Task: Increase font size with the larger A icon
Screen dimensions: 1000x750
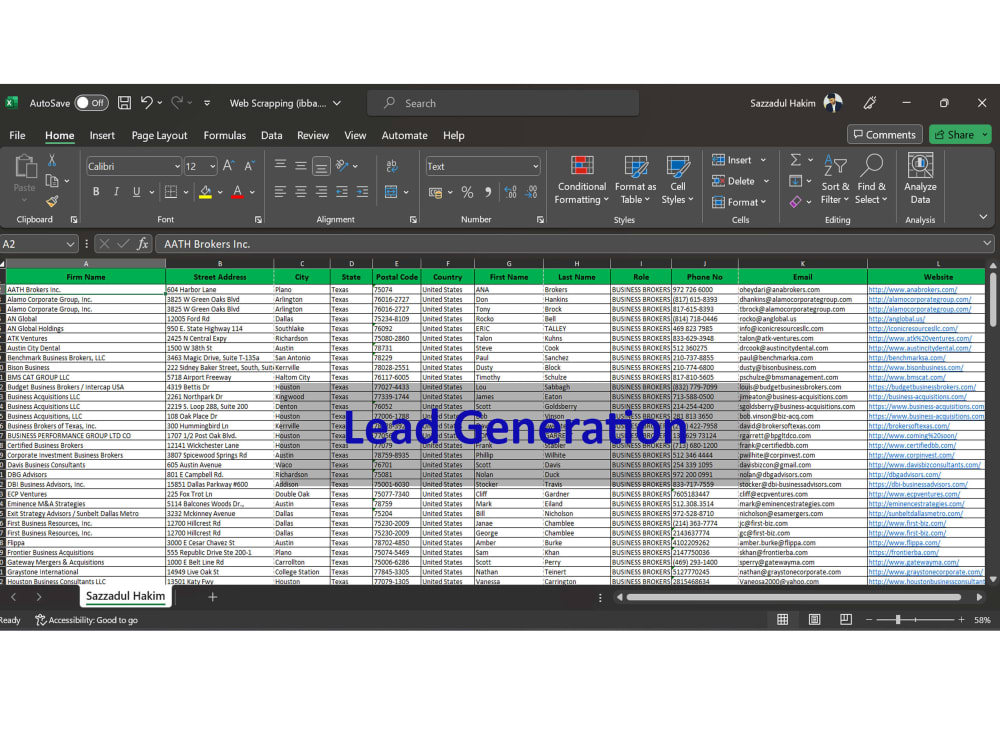Action: click(x=228, y=166)
